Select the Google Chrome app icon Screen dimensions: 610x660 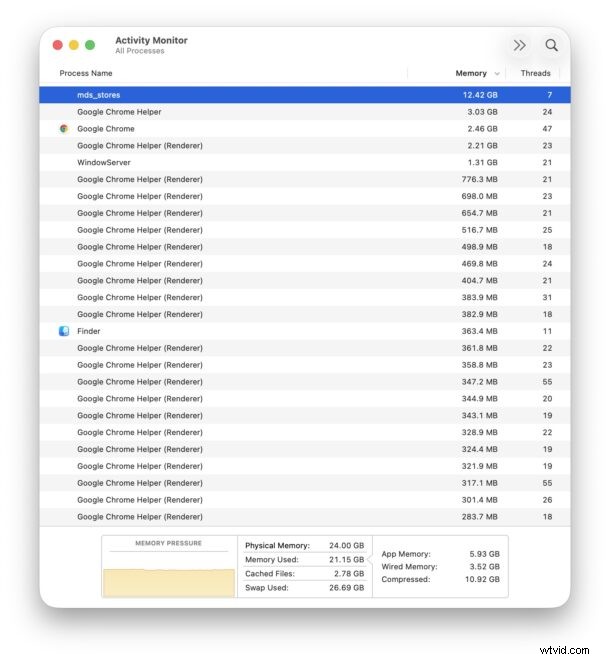[64, 129]
